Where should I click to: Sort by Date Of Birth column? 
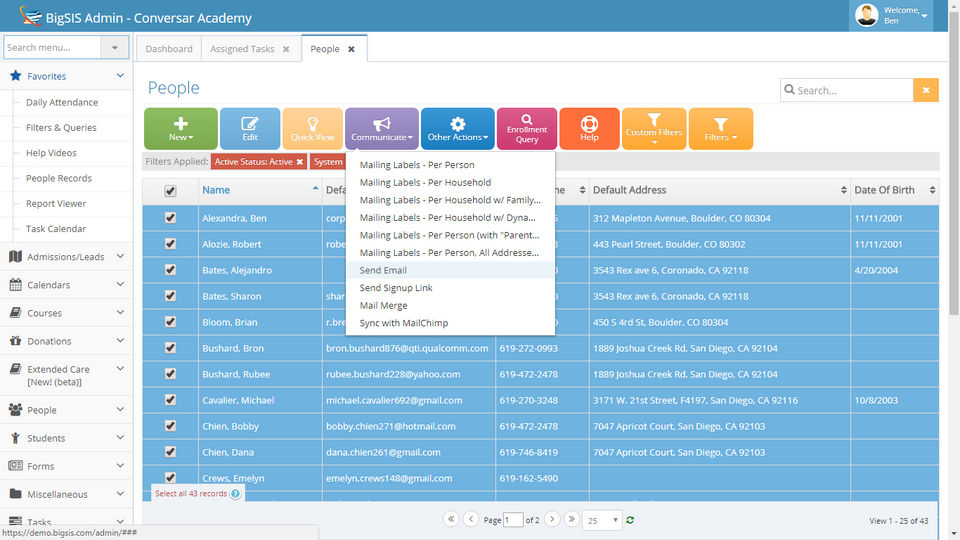[894, 190]
